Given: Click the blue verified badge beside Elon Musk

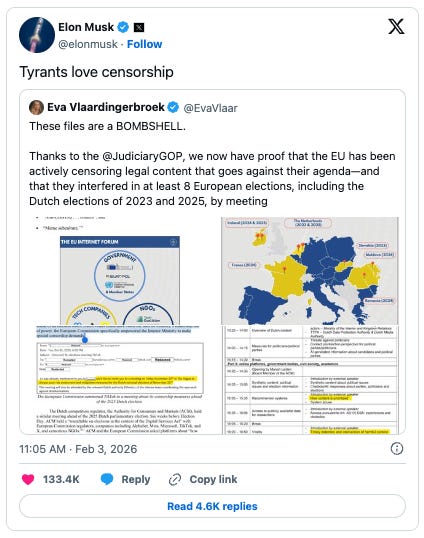Looking at the screenshot, I should tap(123, 27).
